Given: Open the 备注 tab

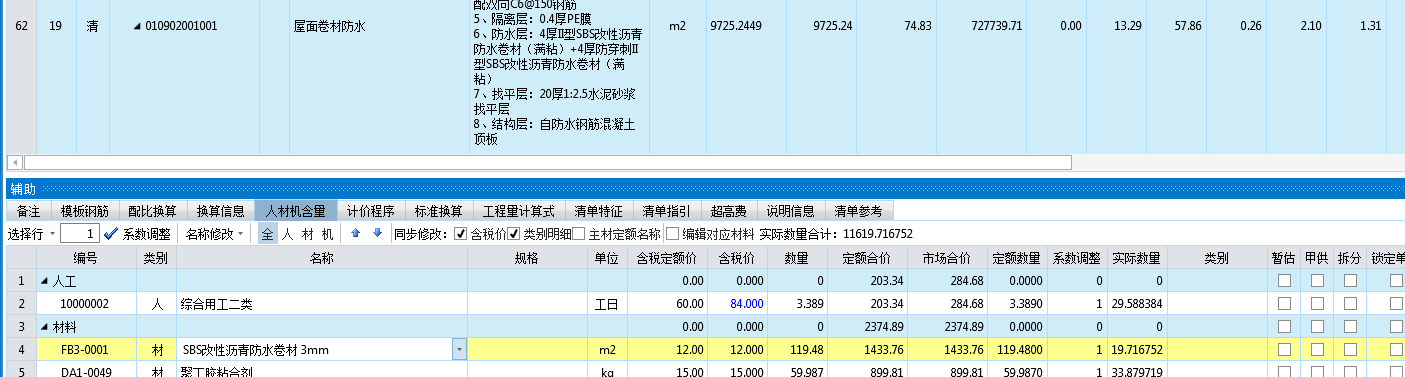Looking at the screenshot, I should pos(29,211).
